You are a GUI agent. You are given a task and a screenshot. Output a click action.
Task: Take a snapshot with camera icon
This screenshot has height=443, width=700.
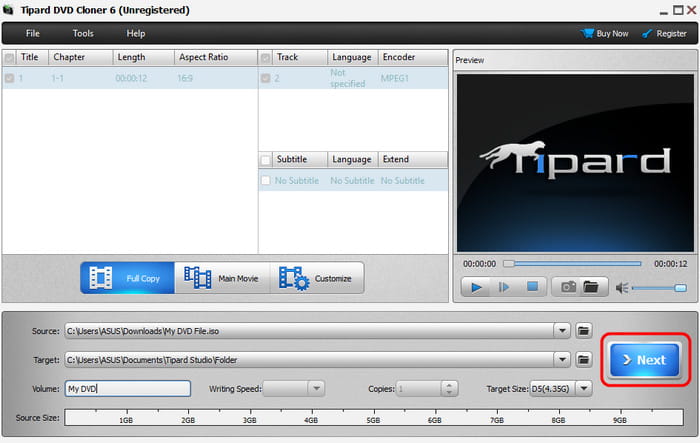point(568,287)
